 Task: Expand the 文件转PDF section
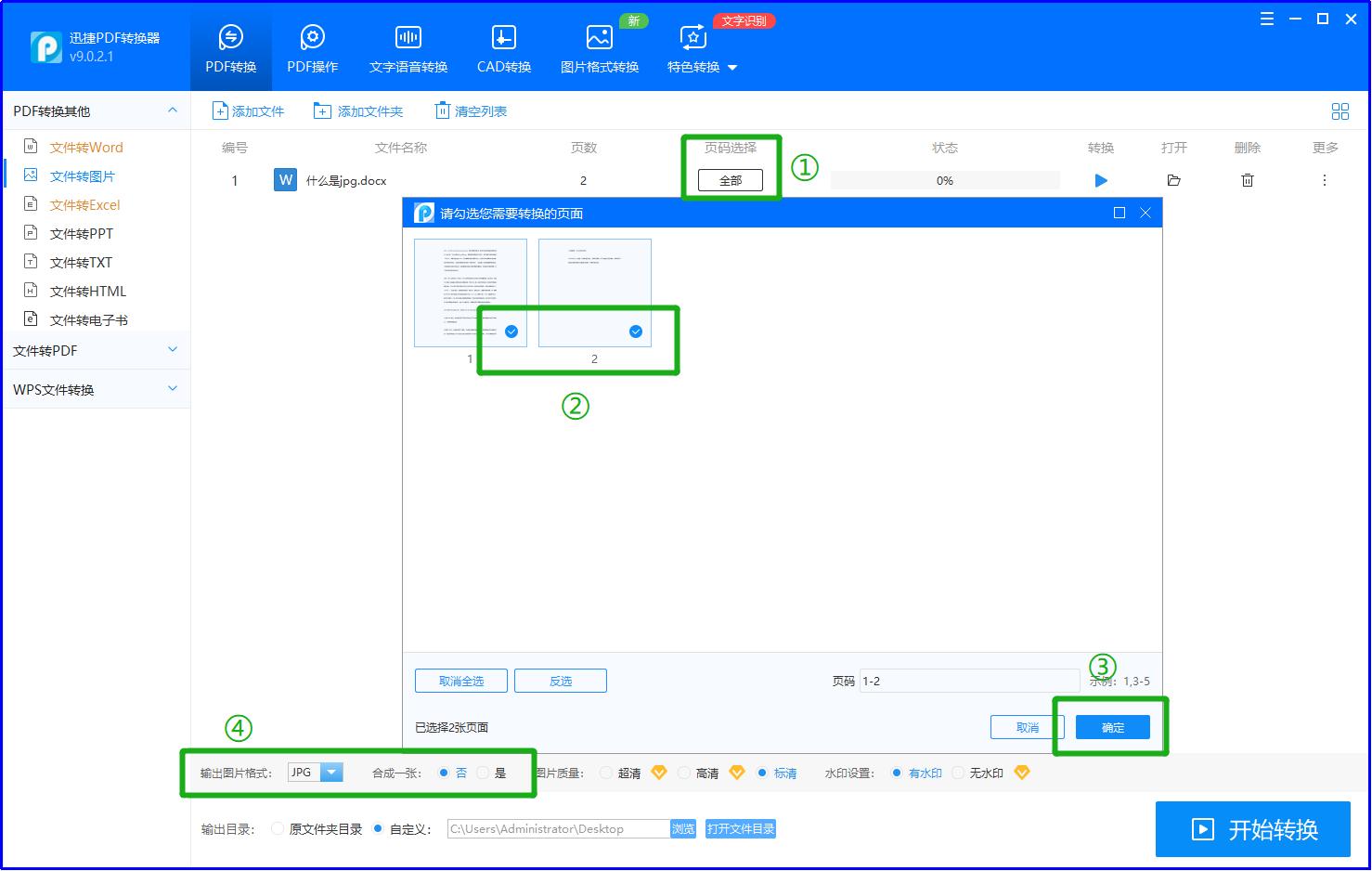tap(97, 350)
